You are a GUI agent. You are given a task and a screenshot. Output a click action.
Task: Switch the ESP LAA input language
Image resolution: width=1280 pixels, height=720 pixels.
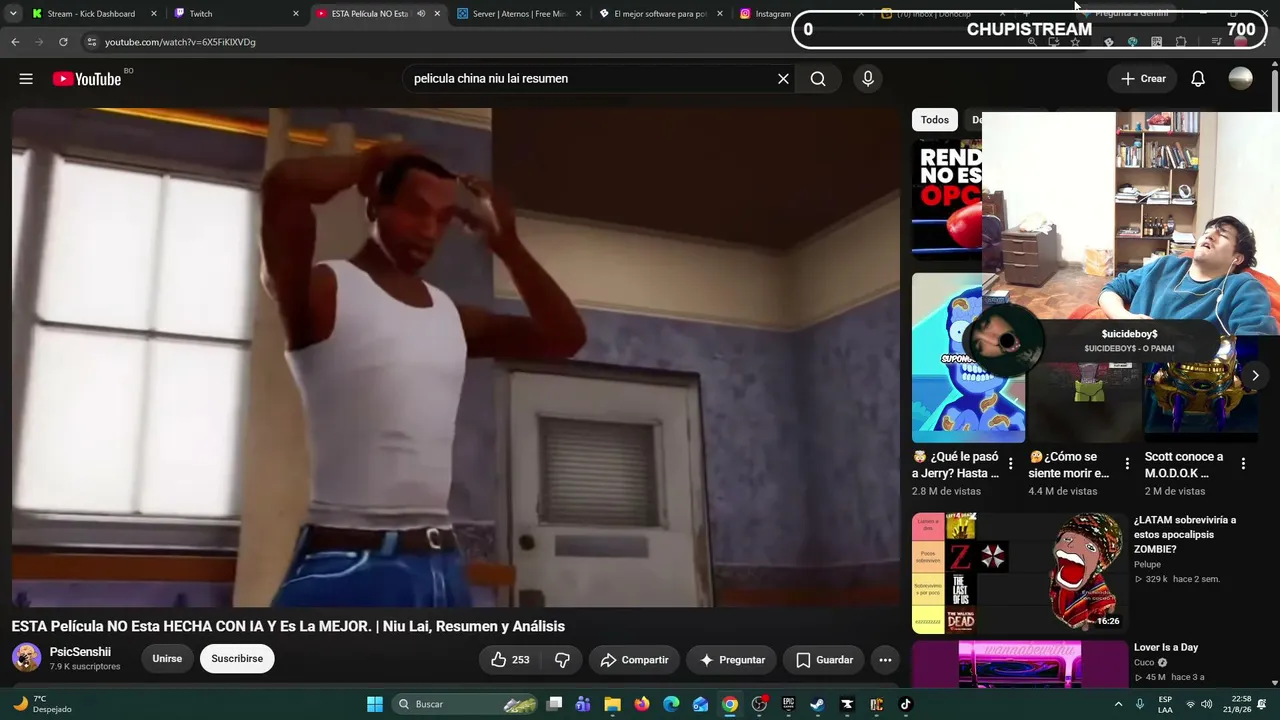tap(1165, 704)
